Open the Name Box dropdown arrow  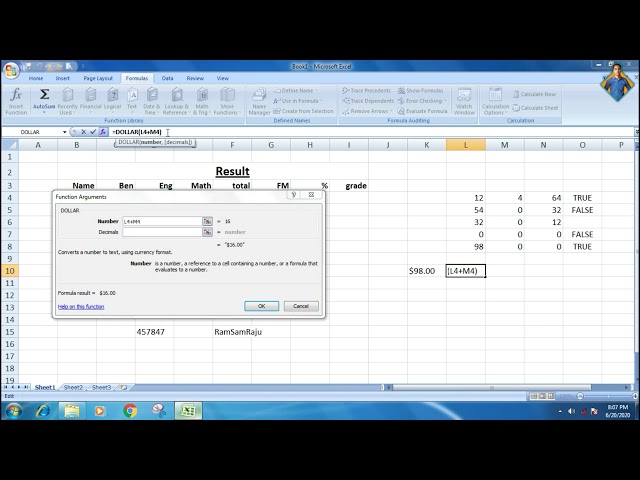64,132
